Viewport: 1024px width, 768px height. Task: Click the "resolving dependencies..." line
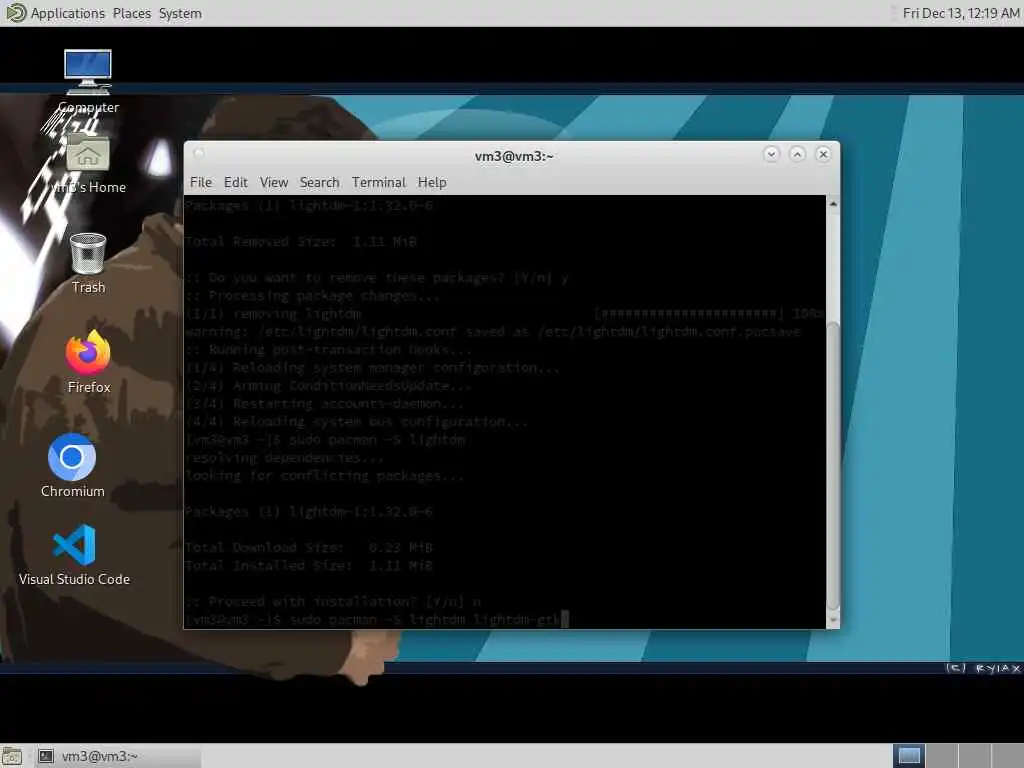(285, 458)
